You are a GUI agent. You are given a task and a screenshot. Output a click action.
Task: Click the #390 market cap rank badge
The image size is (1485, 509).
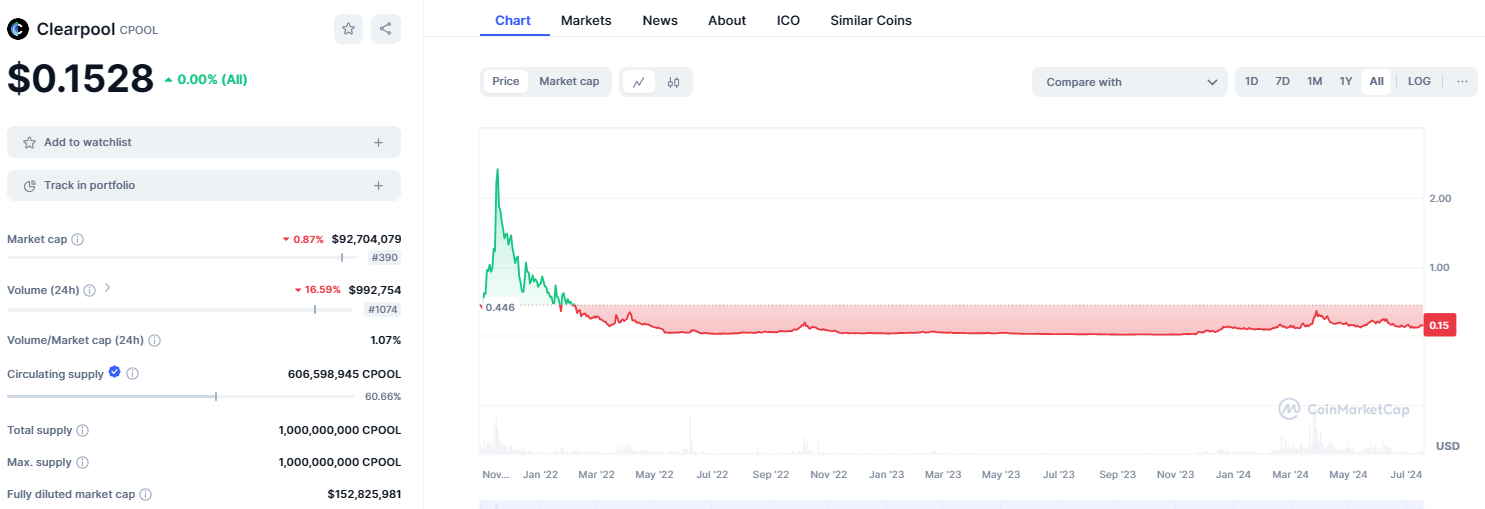384,258
